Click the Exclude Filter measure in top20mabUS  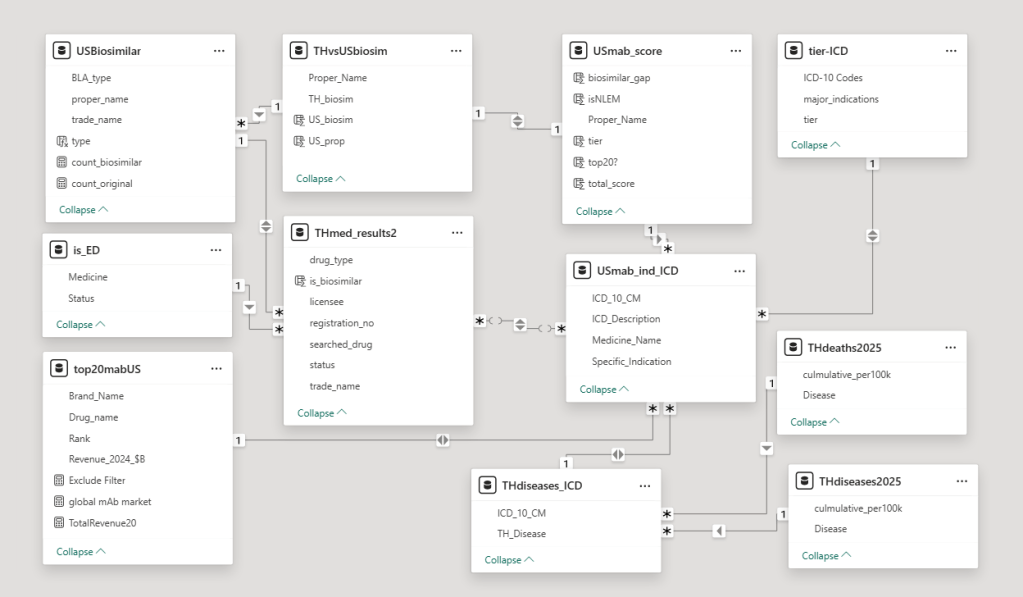pos(97,480)
